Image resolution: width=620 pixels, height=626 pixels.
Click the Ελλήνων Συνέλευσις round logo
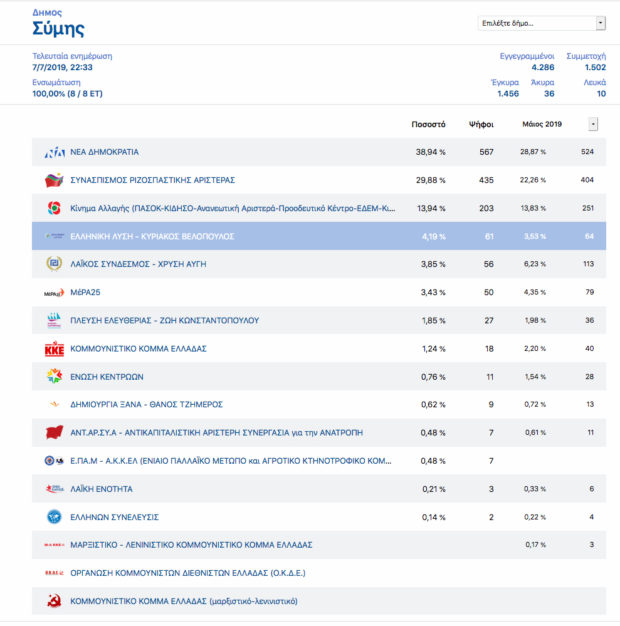(x=54, y=517)
